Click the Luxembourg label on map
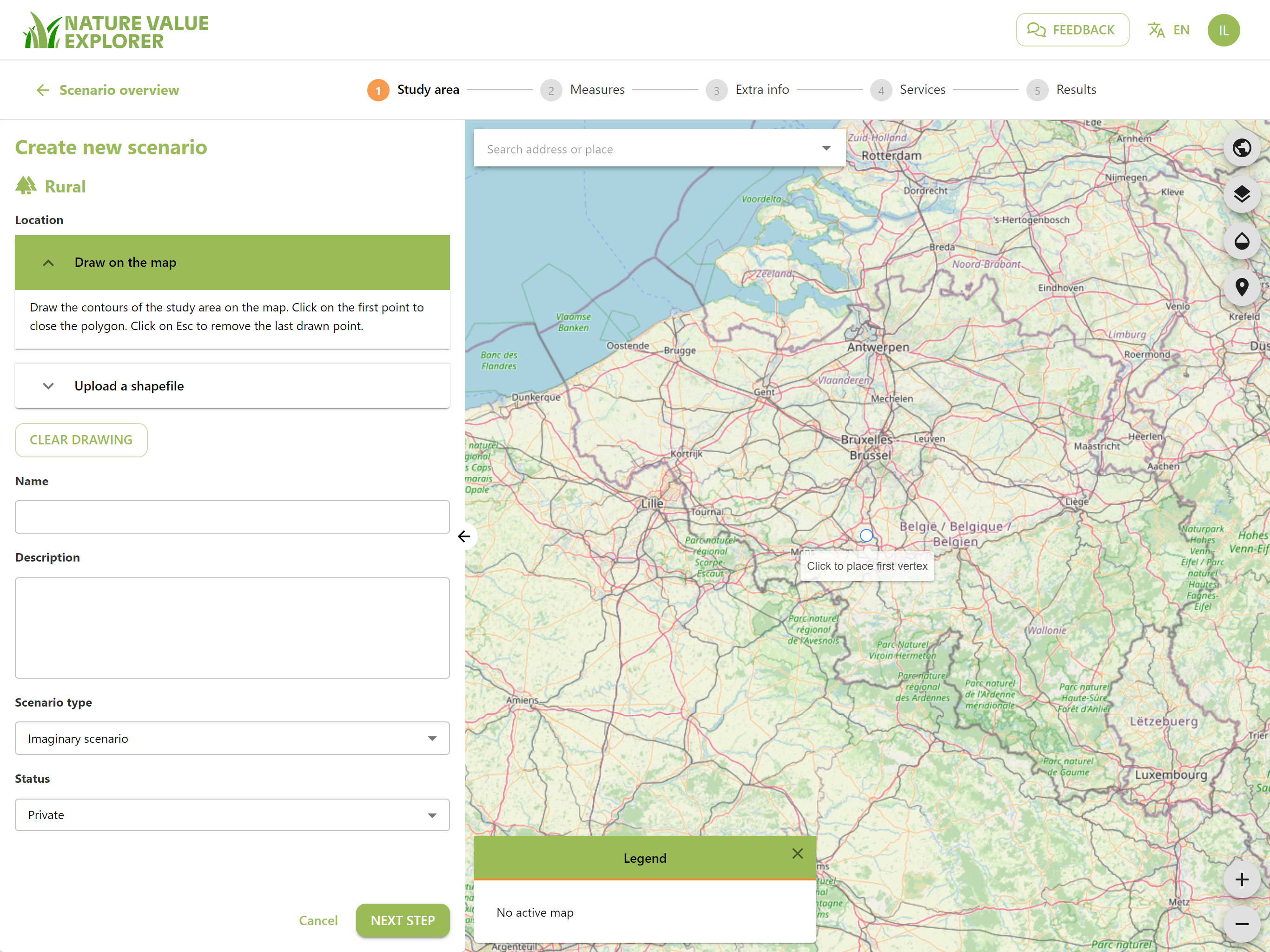The image size is (1270, 952). click(1171, 774)
